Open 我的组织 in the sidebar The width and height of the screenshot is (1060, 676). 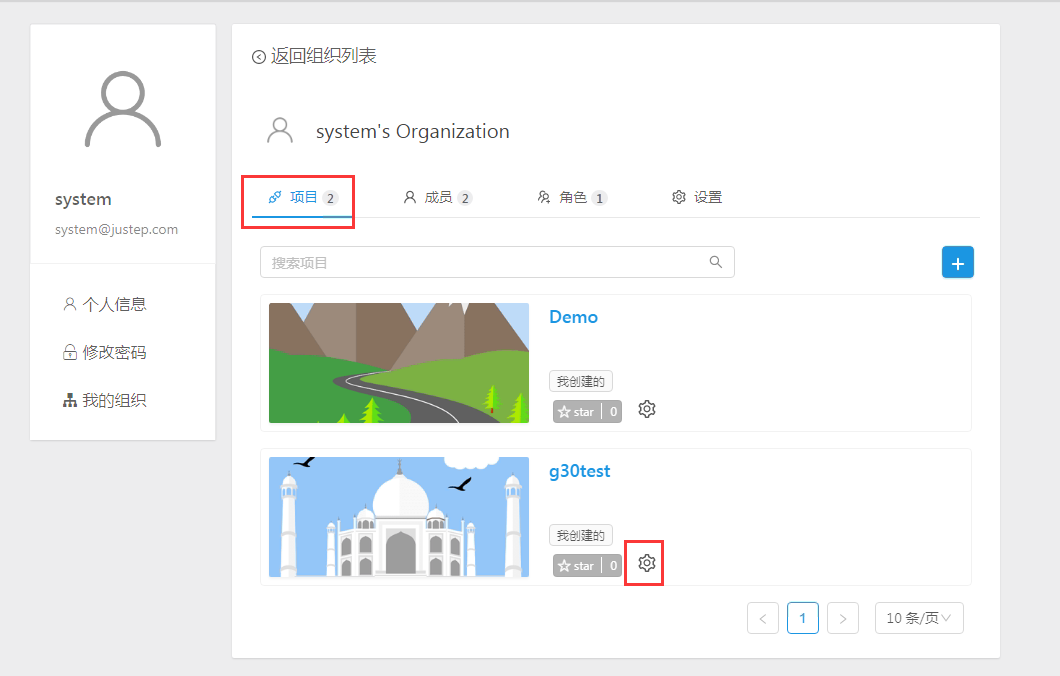[105, 400]
